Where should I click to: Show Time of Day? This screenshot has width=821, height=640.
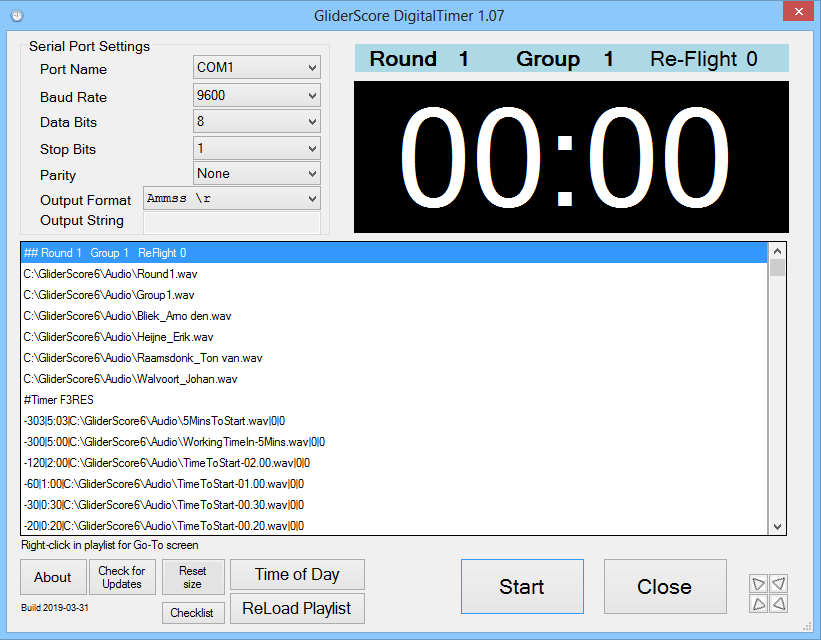297,575
